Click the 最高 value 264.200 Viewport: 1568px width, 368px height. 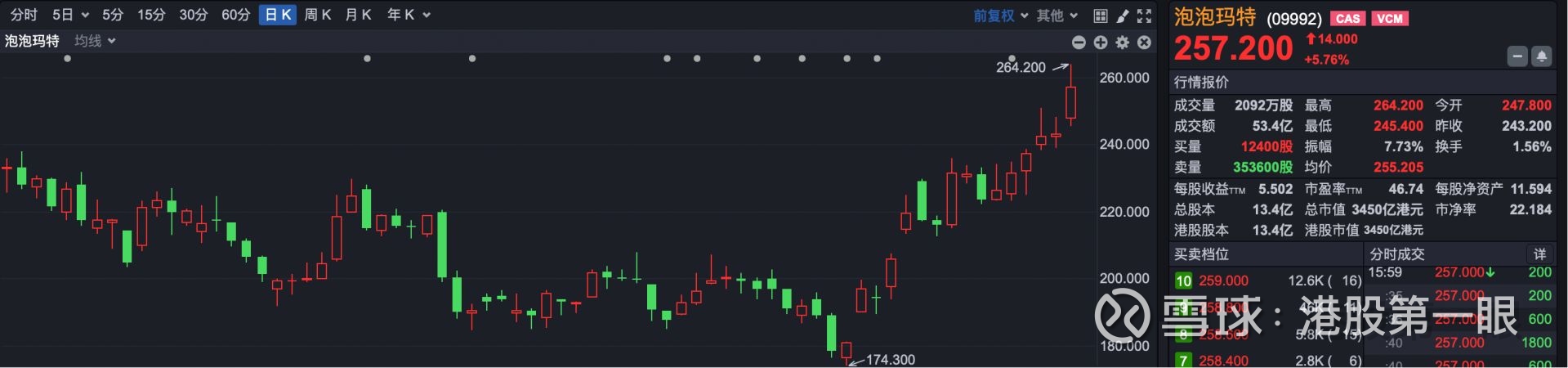pyautogui.click(x=1398, y=105)
